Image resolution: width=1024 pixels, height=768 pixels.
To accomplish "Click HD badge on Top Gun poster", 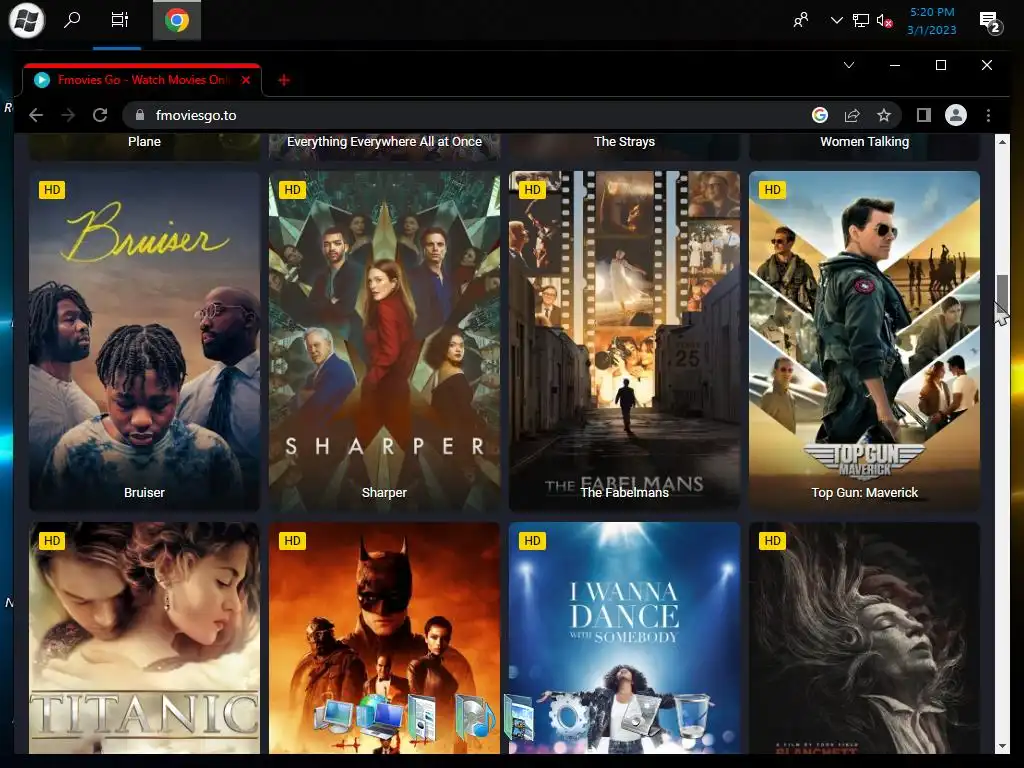I will 772,189.
